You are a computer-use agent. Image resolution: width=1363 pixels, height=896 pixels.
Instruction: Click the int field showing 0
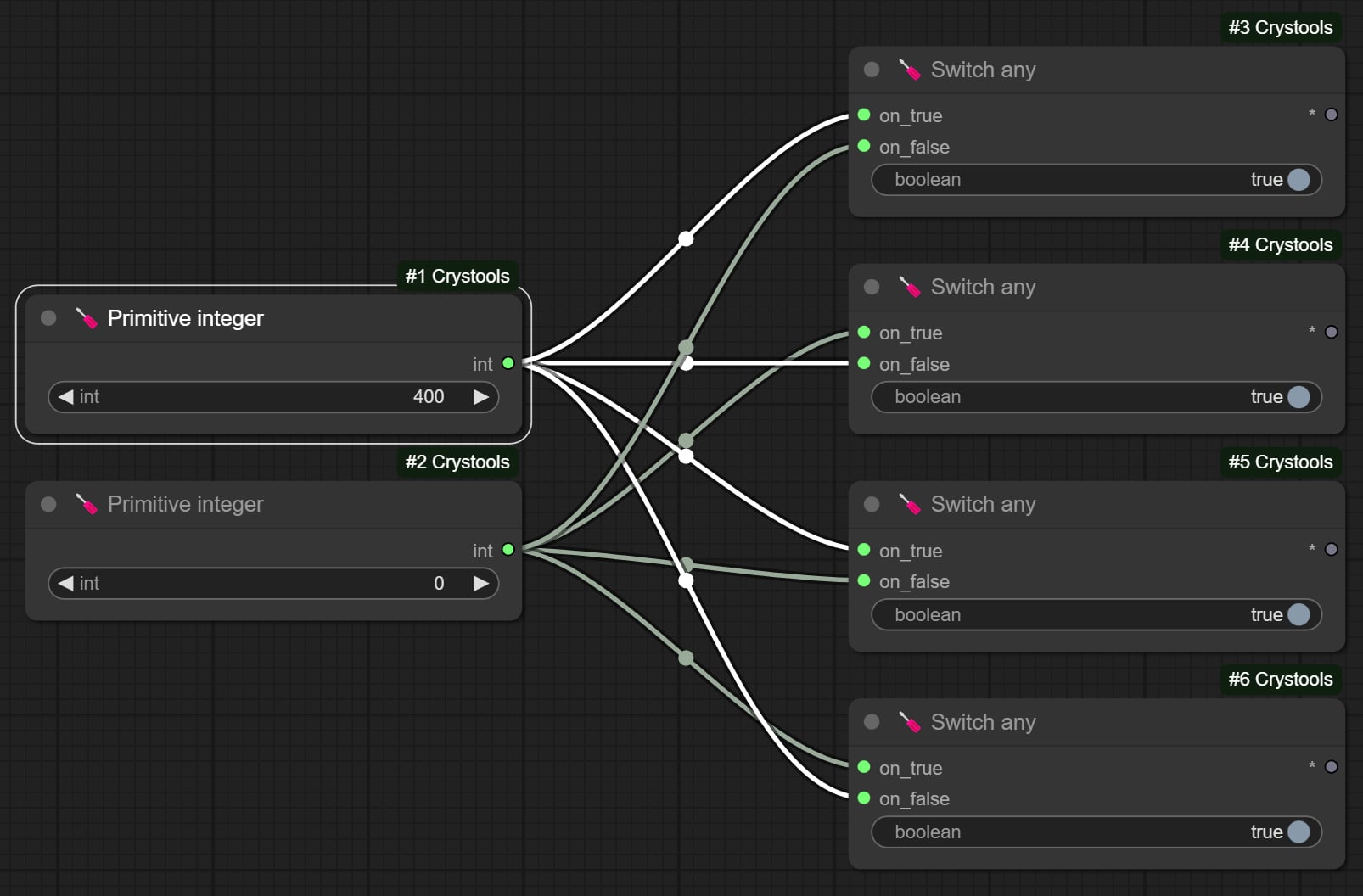pos(273,583)
